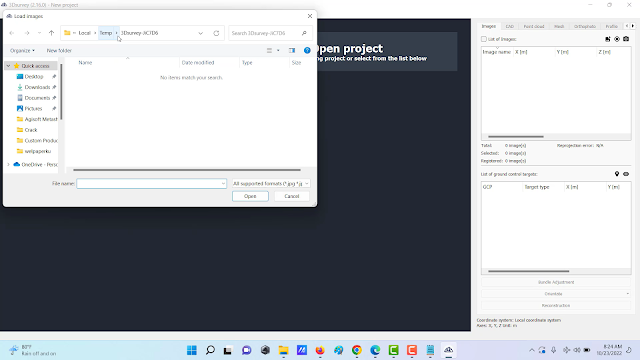
Task: Go back in the file dialog
Action: 12,33
